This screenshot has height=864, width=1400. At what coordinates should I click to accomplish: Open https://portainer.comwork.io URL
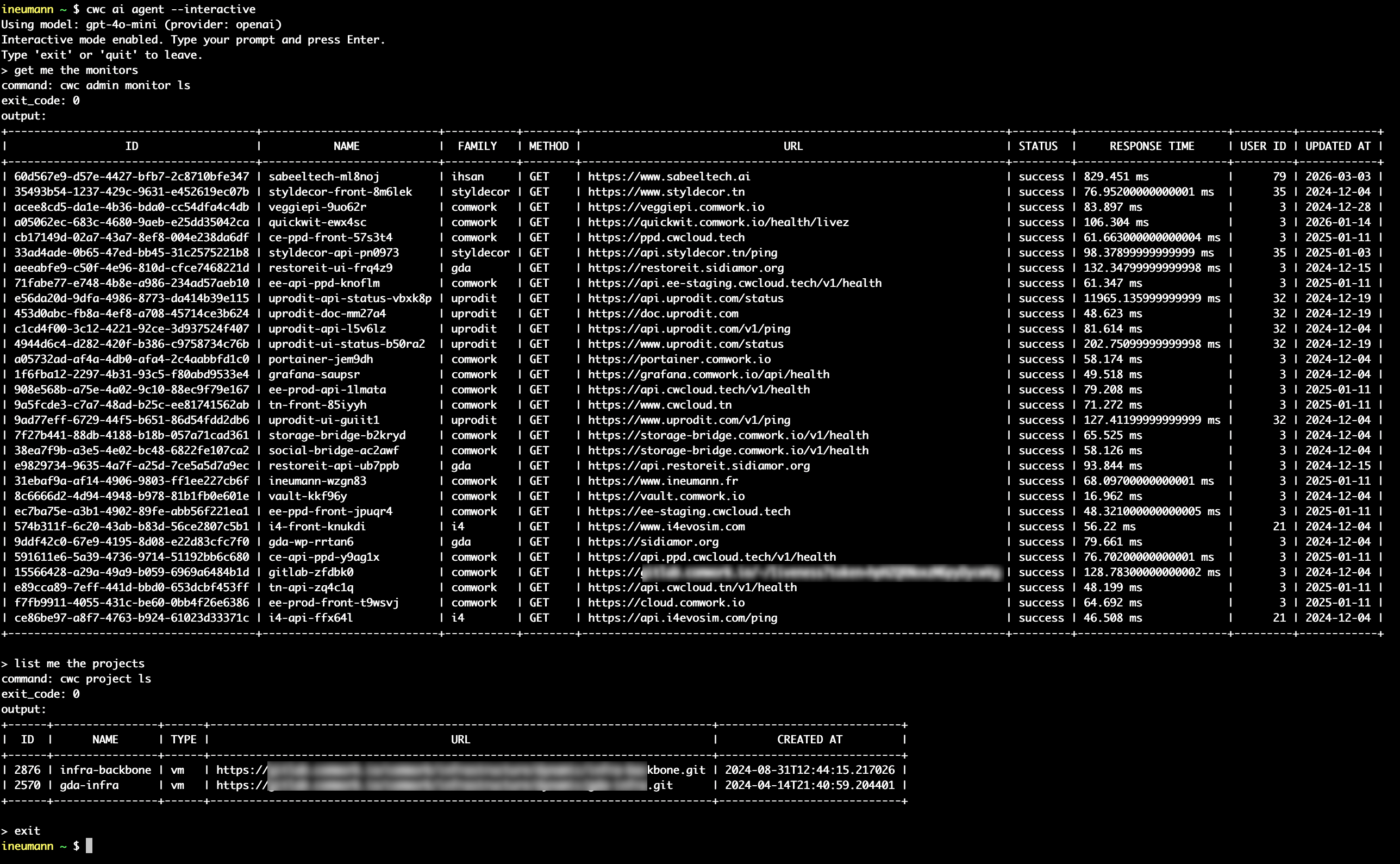[679, 359]
